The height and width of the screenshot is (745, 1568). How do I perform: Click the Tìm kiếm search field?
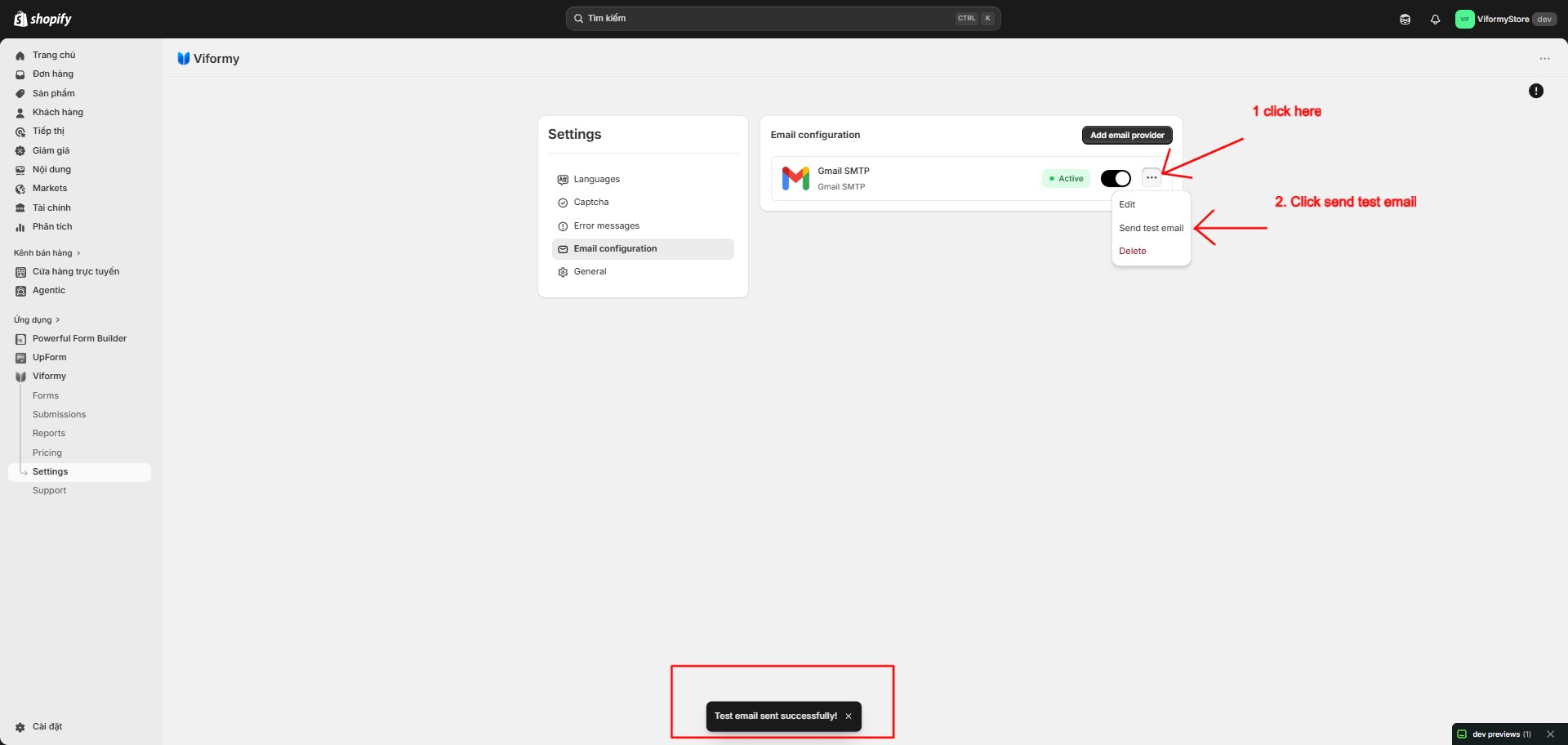click(x=782, y=19)
